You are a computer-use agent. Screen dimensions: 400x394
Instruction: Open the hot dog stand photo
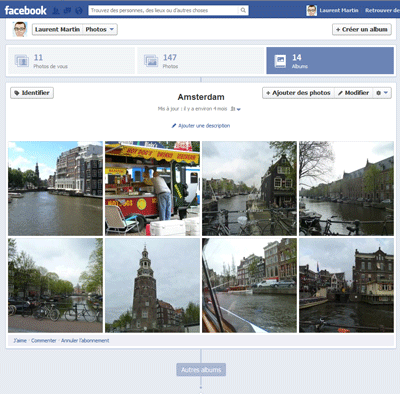152,188
